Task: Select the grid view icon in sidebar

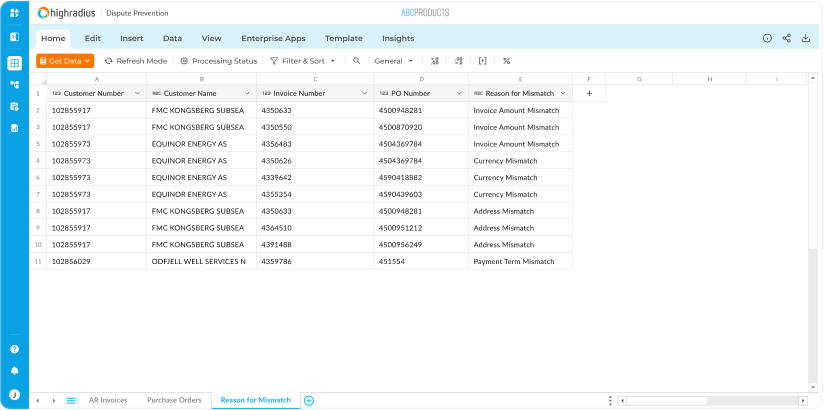Action: [14, 63]
